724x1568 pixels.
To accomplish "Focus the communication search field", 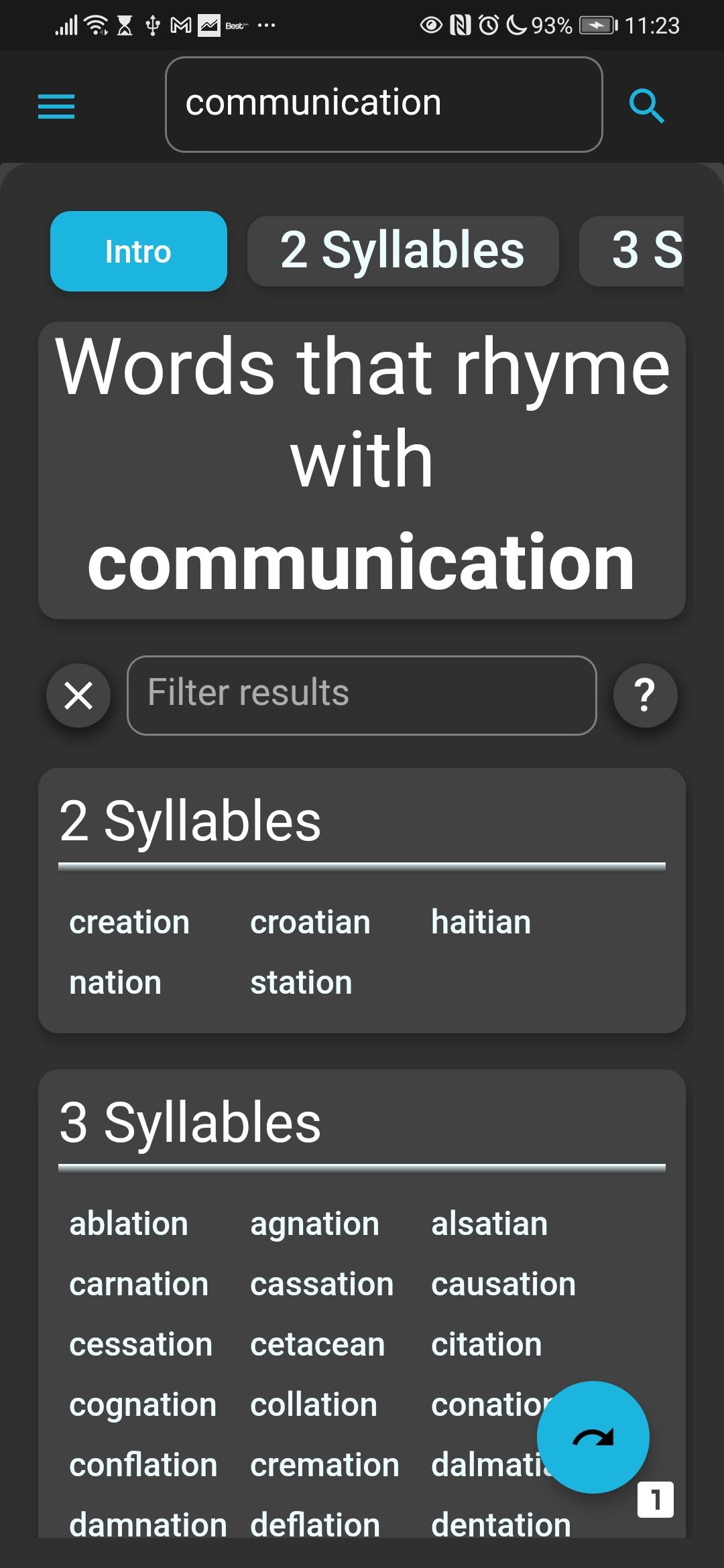I will [x=383, y=105].
